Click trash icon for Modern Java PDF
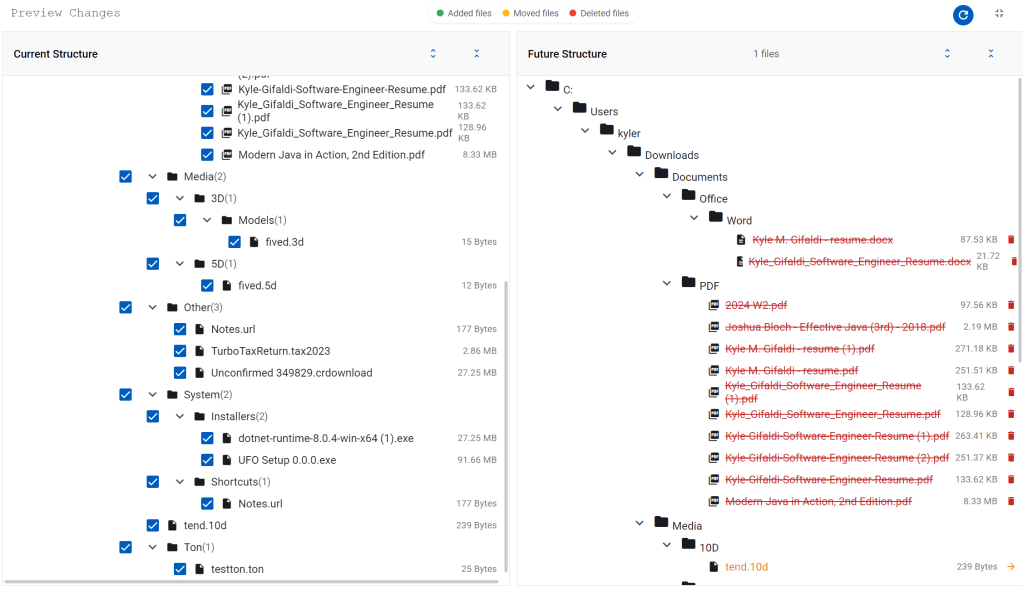Viewport: 1023px width, 616px height. 1010,502
